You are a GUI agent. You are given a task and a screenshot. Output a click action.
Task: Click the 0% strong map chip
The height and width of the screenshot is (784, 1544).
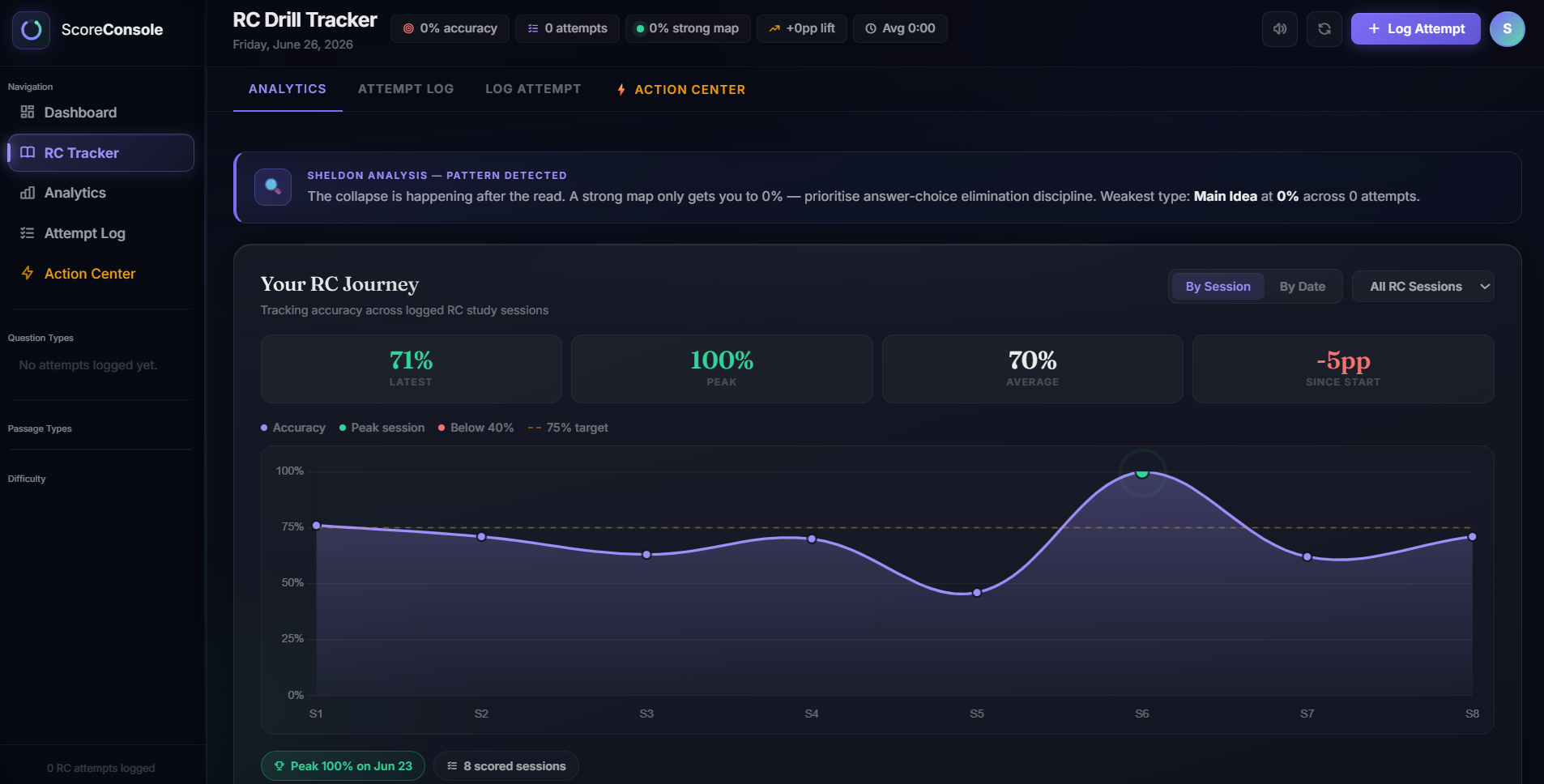tap(688, 28)
